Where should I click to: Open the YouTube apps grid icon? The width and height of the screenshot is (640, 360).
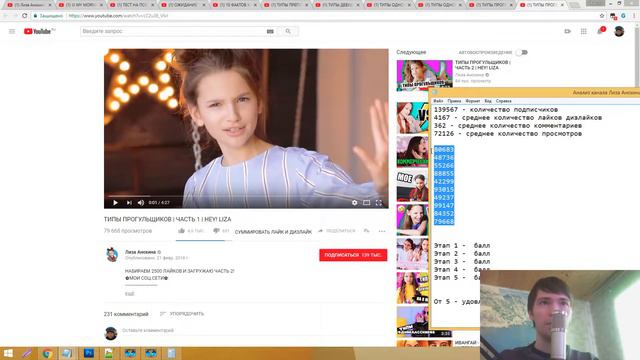(x=584, y=31)
